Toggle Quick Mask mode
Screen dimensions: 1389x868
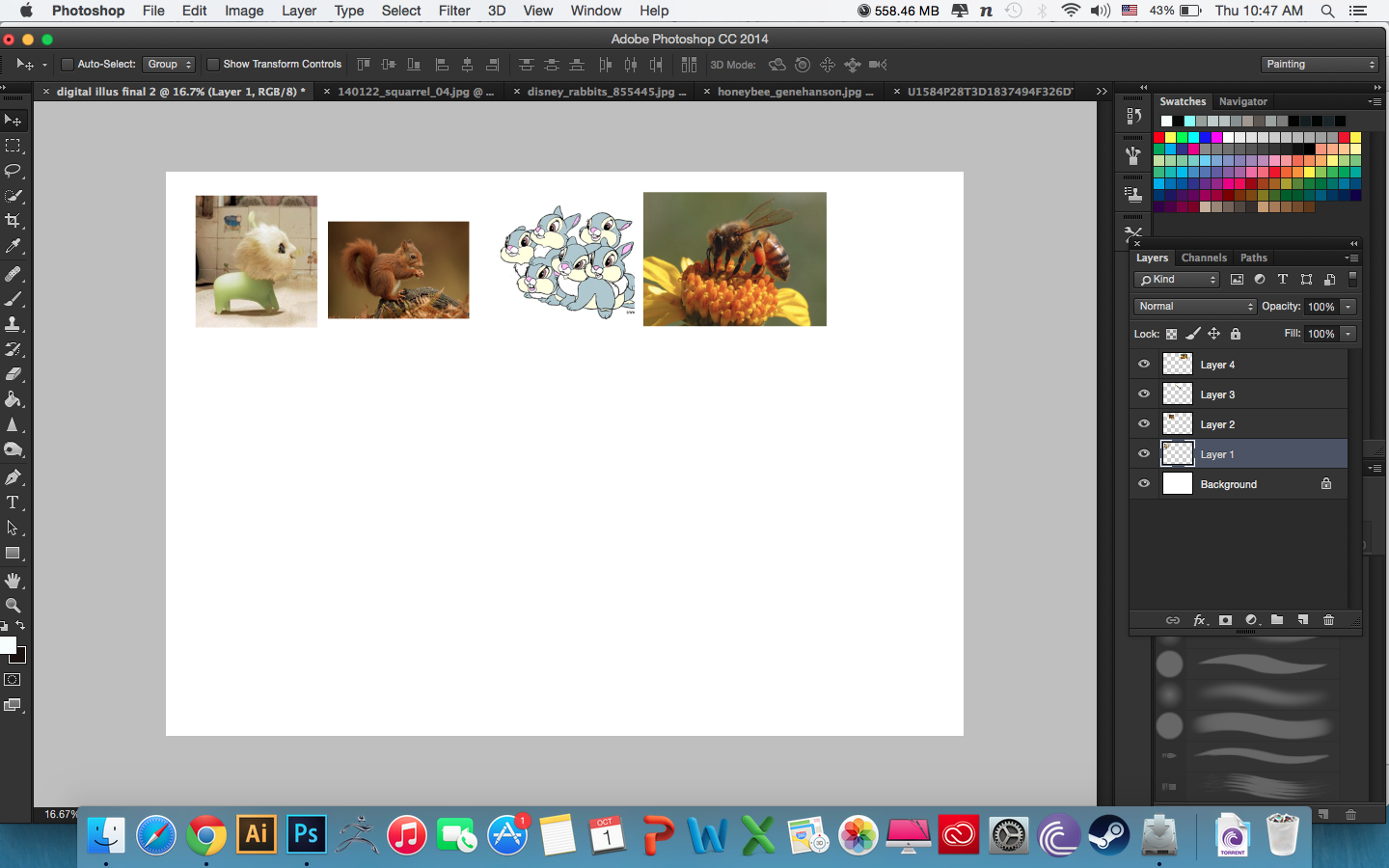pos(13,680)
